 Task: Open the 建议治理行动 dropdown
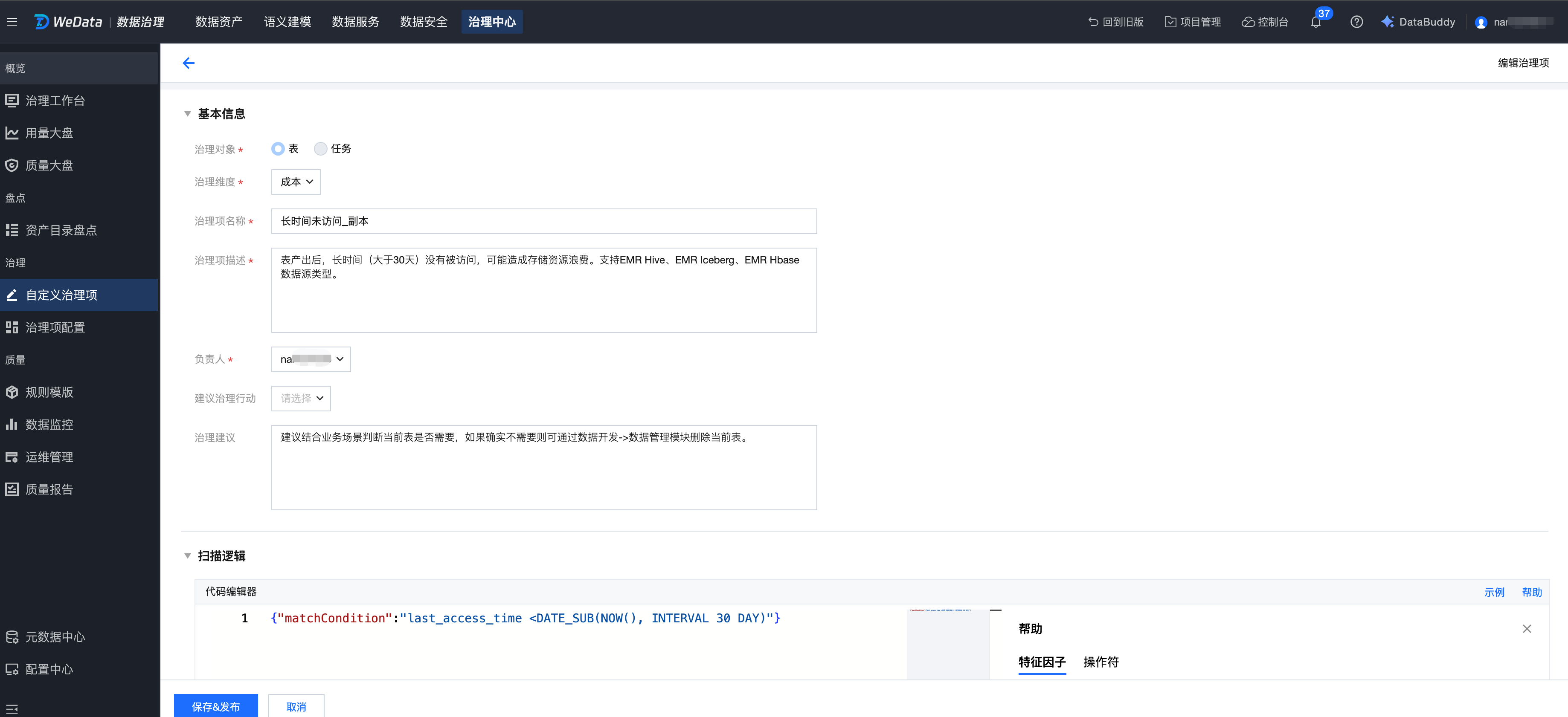click(x=301, y=398)
